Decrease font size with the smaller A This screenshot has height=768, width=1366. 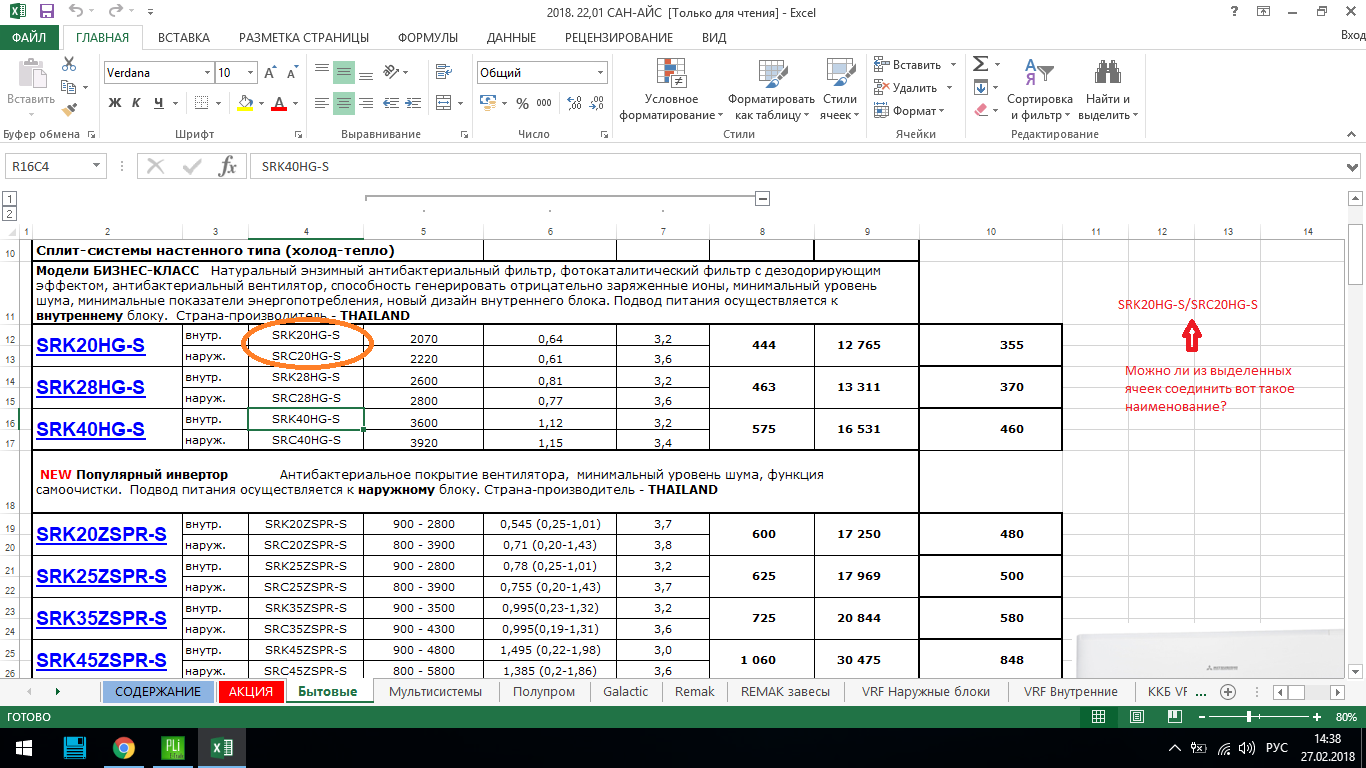pyautogui.click(x=292, y=73)
